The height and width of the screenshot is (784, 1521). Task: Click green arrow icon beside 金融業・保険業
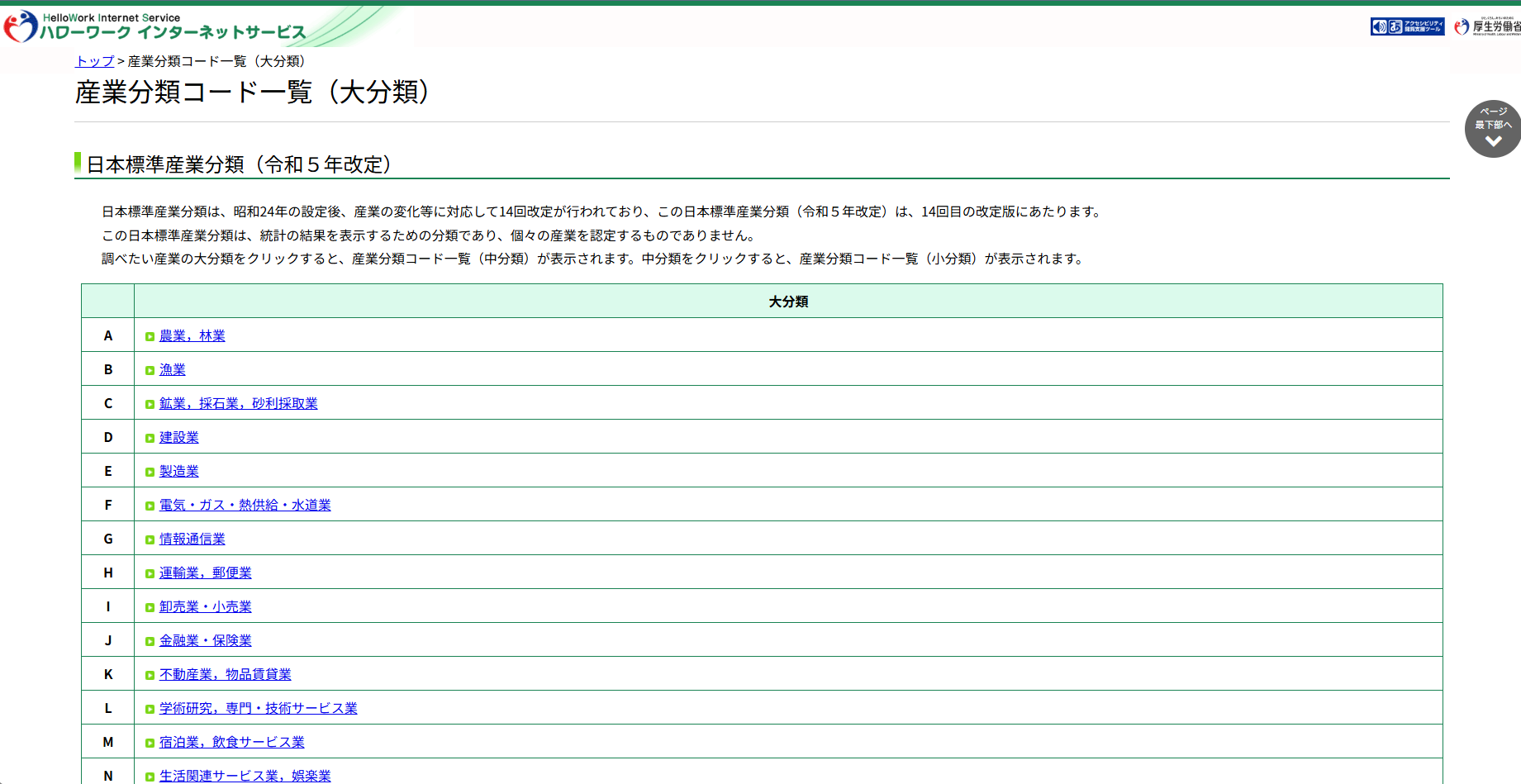[150, 641]
